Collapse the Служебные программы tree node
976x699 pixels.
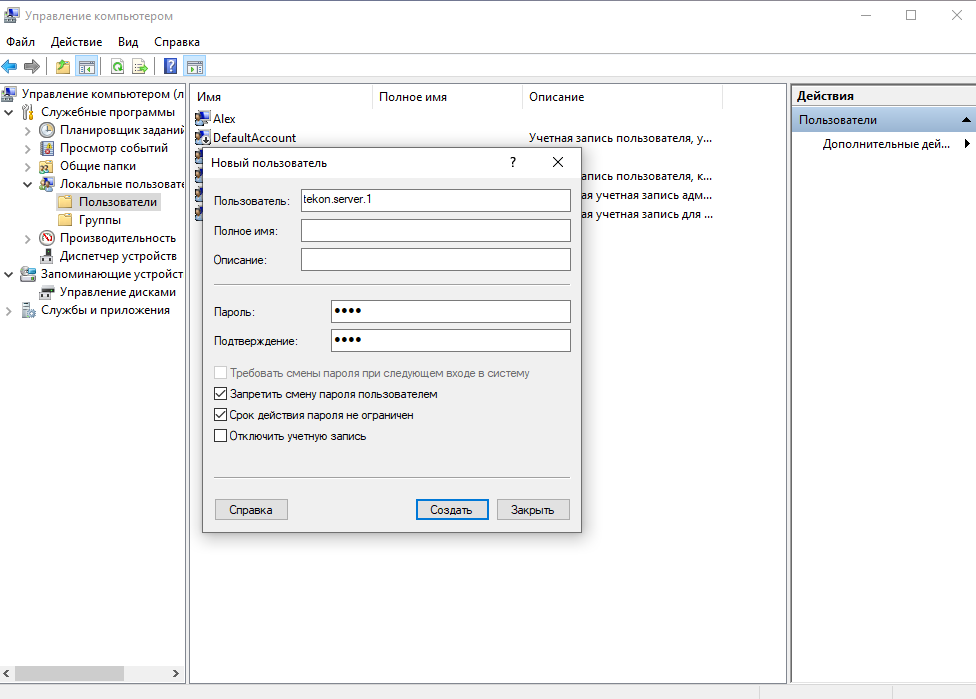(10, 112)
